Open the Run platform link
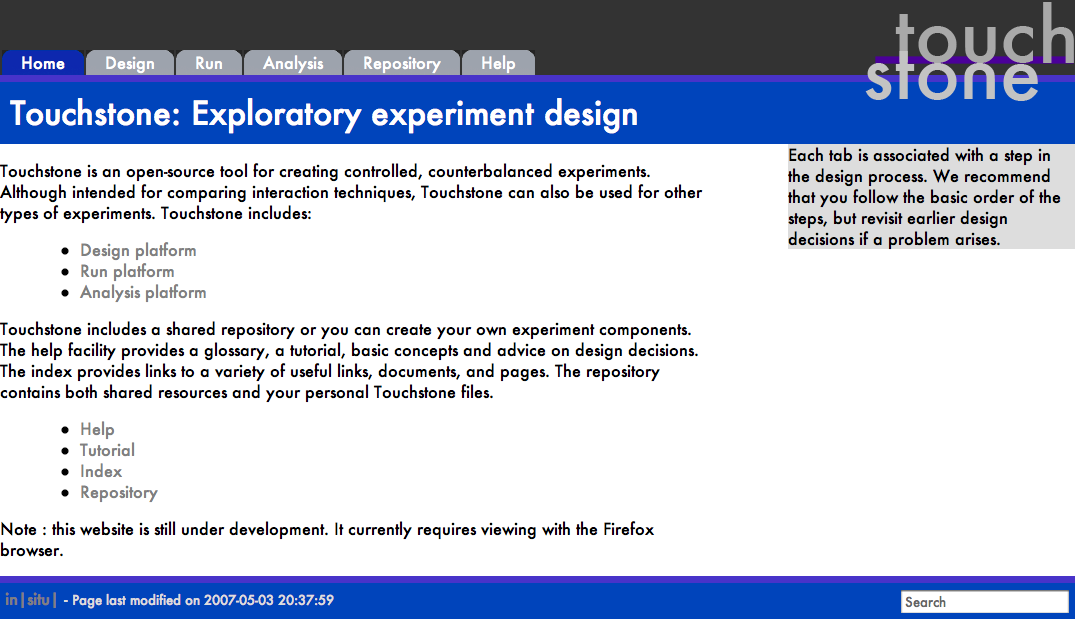The width and height of the screenshot is (1075, 619). (127, 271)
